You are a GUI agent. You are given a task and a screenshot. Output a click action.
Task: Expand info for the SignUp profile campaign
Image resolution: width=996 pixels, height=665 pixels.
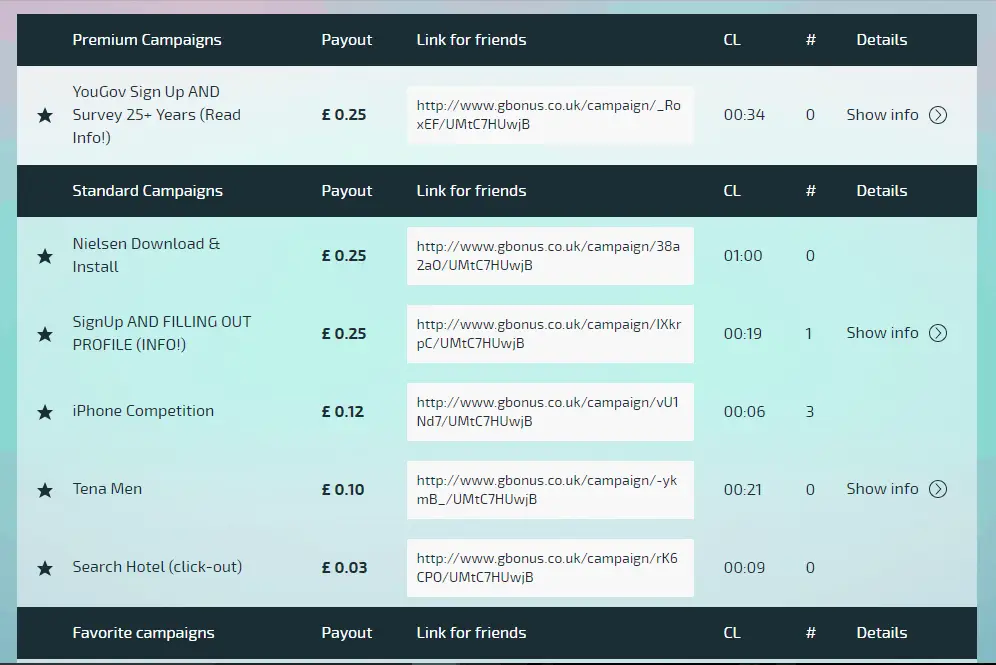point(883,332)
